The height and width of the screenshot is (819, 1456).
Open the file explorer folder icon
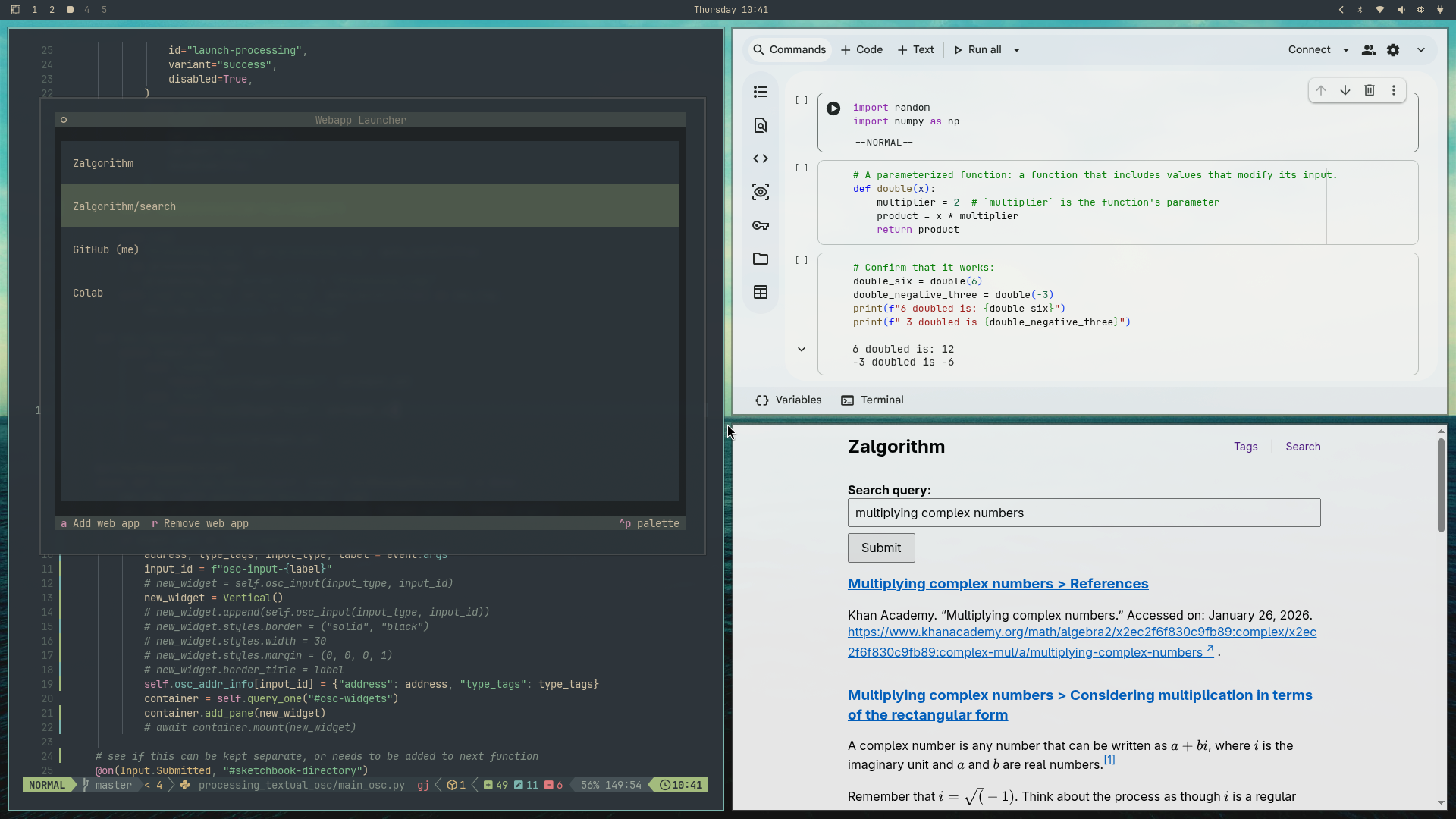coord(761,259)
